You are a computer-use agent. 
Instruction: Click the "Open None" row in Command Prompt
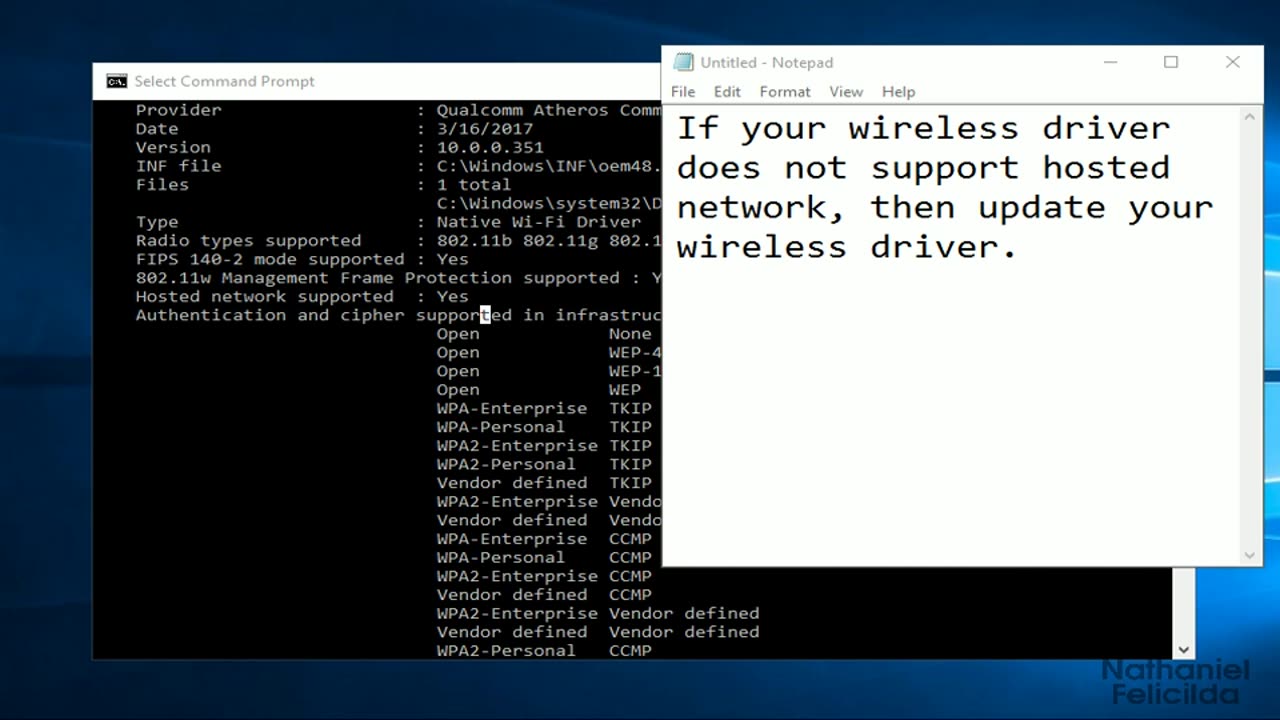[544, 334]
